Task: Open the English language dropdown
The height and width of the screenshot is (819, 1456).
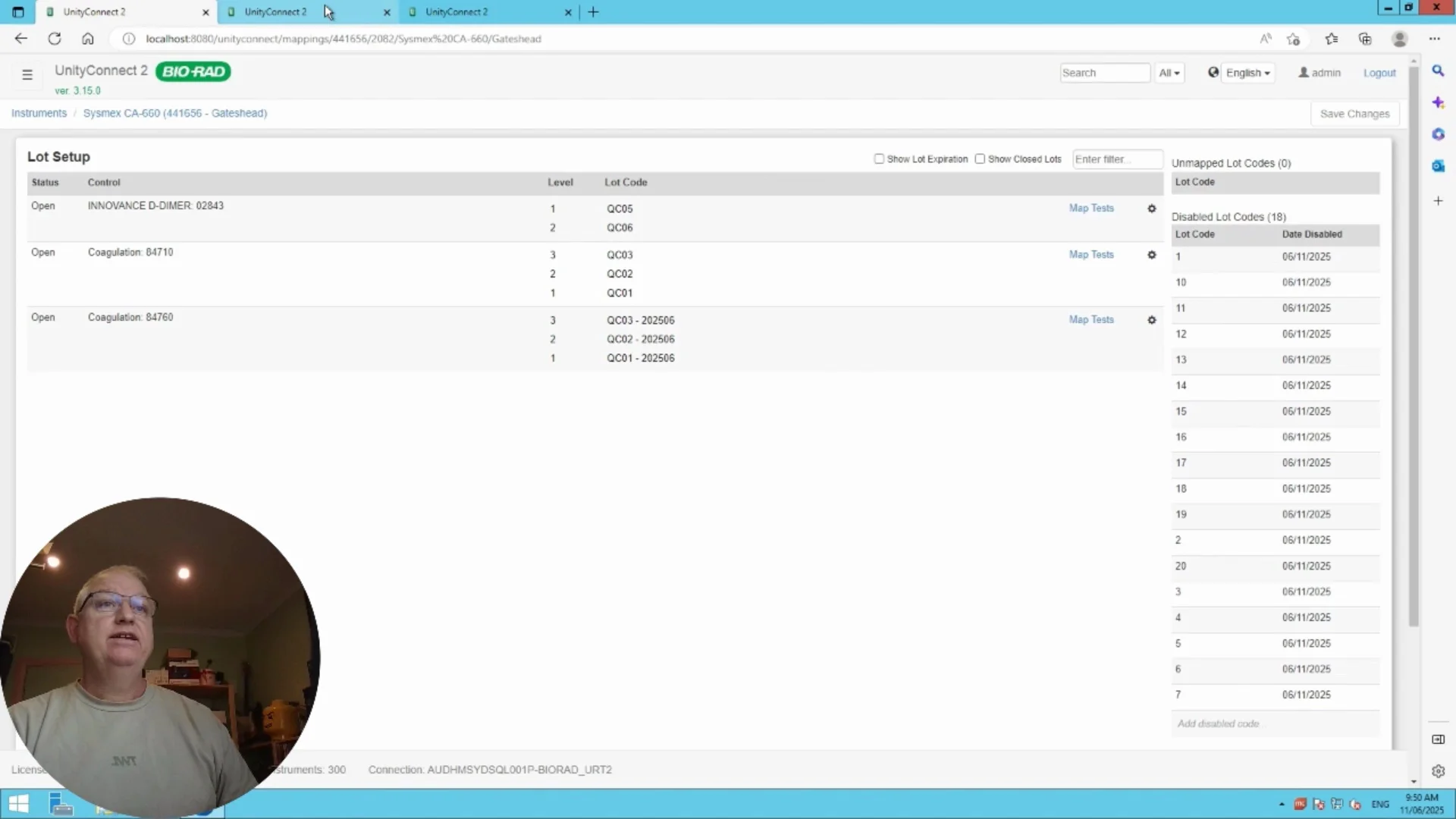Action: (x=1247, y=73)
